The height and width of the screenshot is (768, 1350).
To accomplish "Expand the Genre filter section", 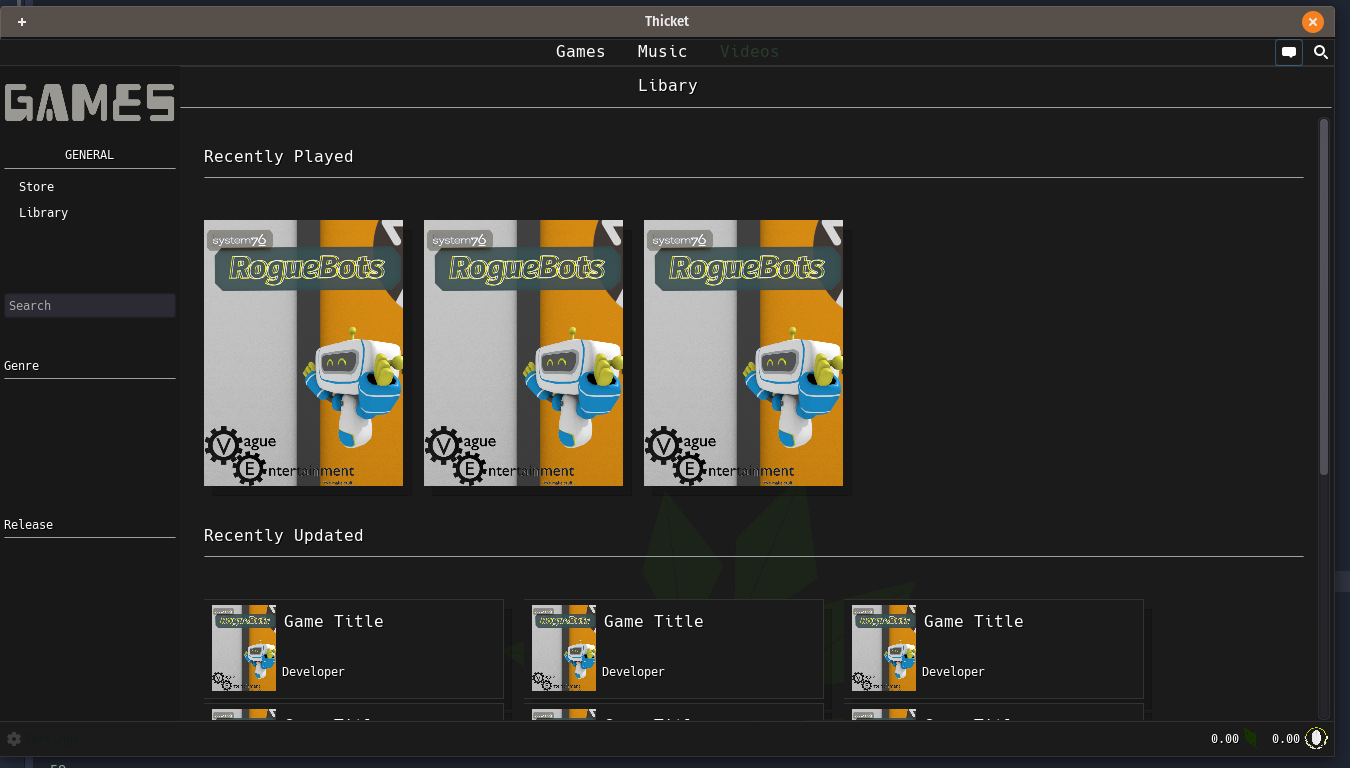I will (x=22, y=366).
